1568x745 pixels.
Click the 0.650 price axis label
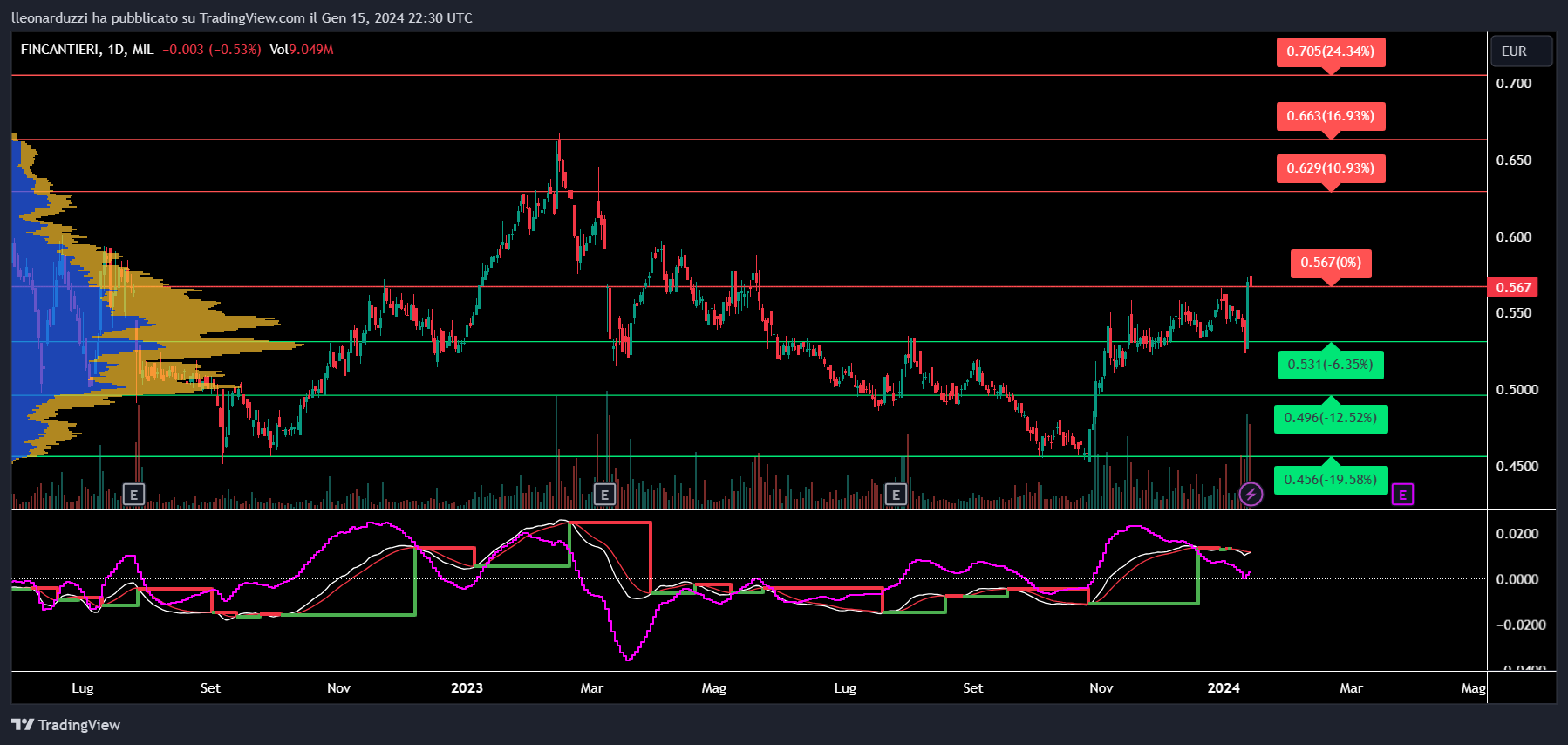point(1514,161)
